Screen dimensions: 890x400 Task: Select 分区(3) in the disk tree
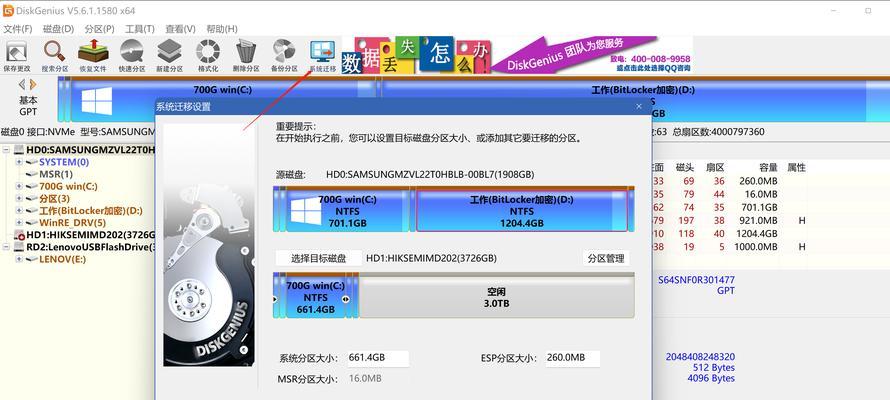pyautogui.click(x=54, y=199)
